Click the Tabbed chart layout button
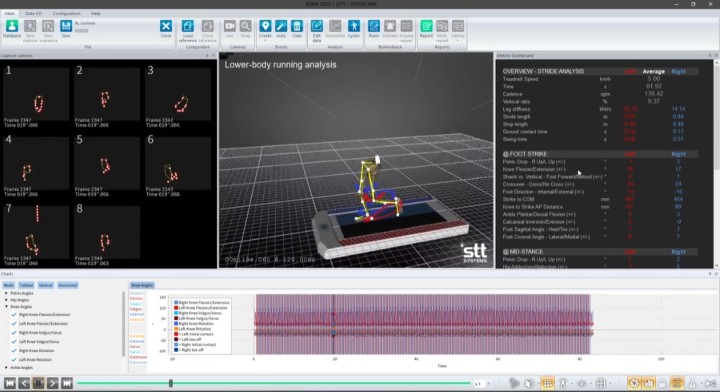720x392 pixels. 26,286
